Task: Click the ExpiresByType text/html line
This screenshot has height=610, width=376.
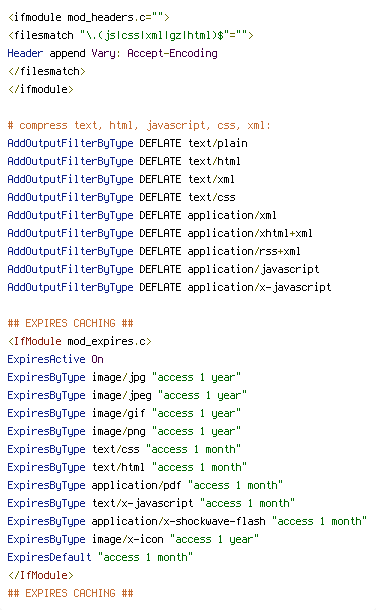Action: click(x=127, y=467)
